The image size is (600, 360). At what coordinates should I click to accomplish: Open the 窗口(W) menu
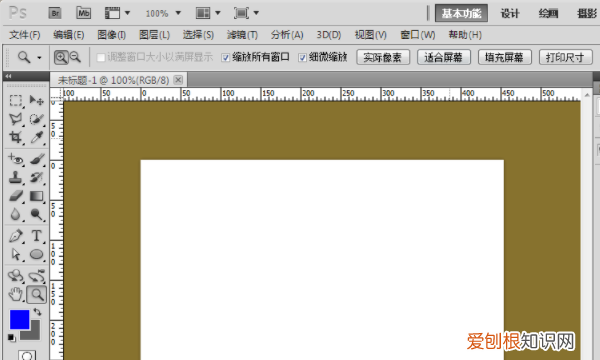pos(417,35)
